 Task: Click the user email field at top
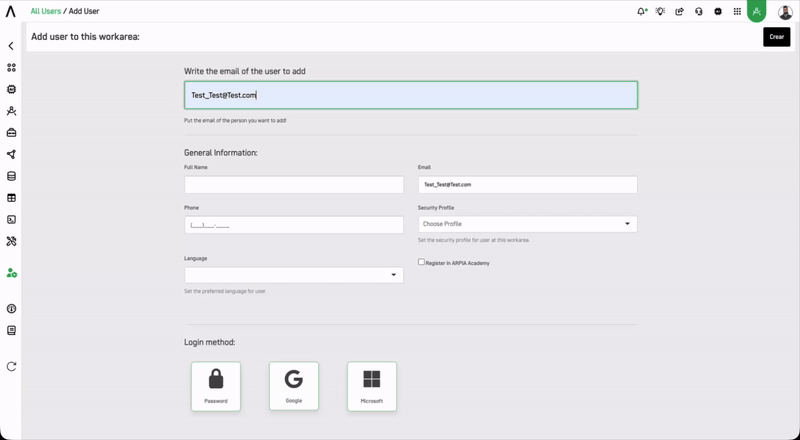(411, 95)
